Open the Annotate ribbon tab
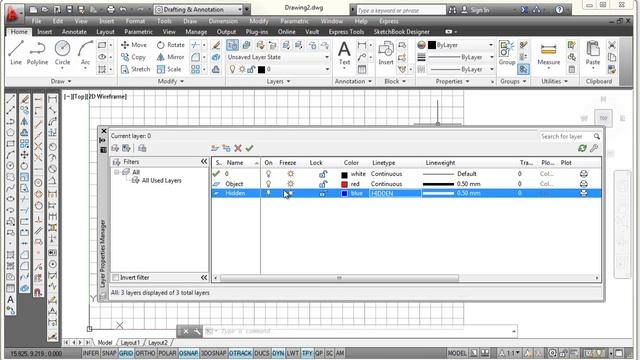Screen dimensions: 640x360 [74, 31]
